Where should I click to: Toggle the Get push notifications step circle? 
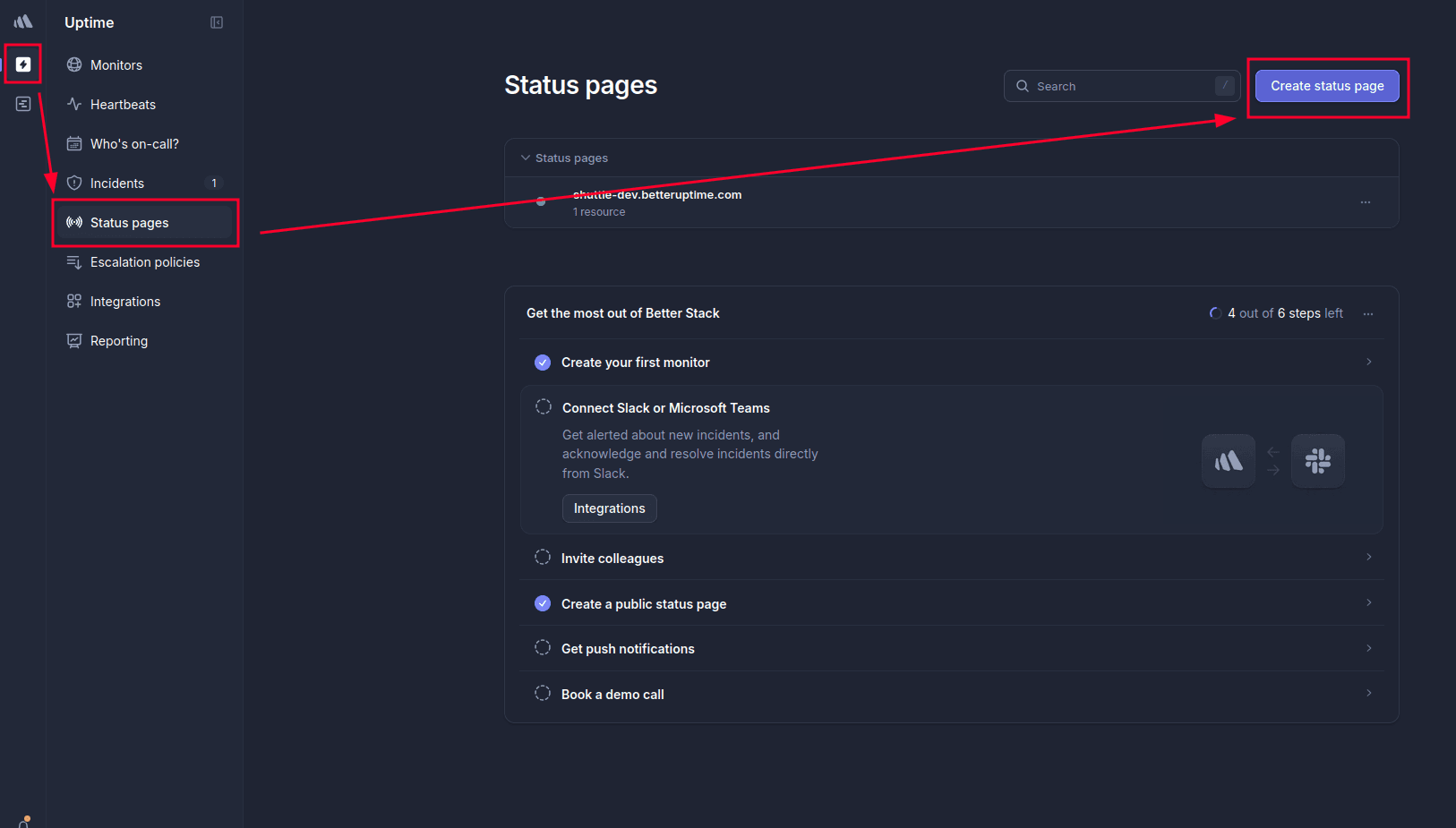click(x=543, y=647)
